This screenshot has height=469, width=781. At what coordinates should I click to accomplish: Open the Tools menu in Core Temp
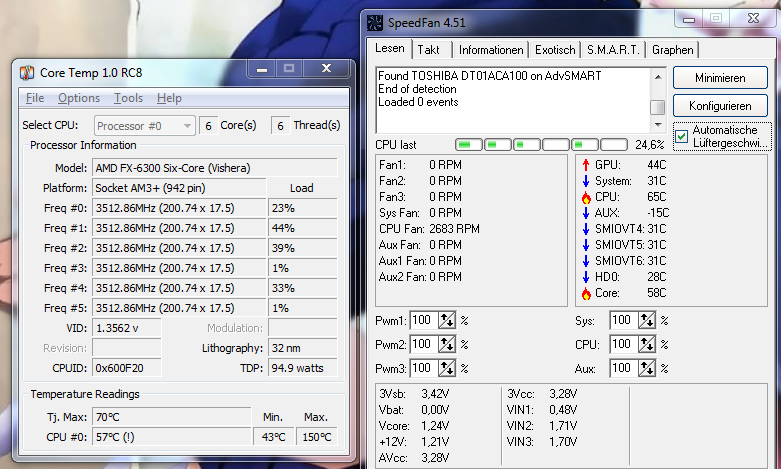(129, 98)
